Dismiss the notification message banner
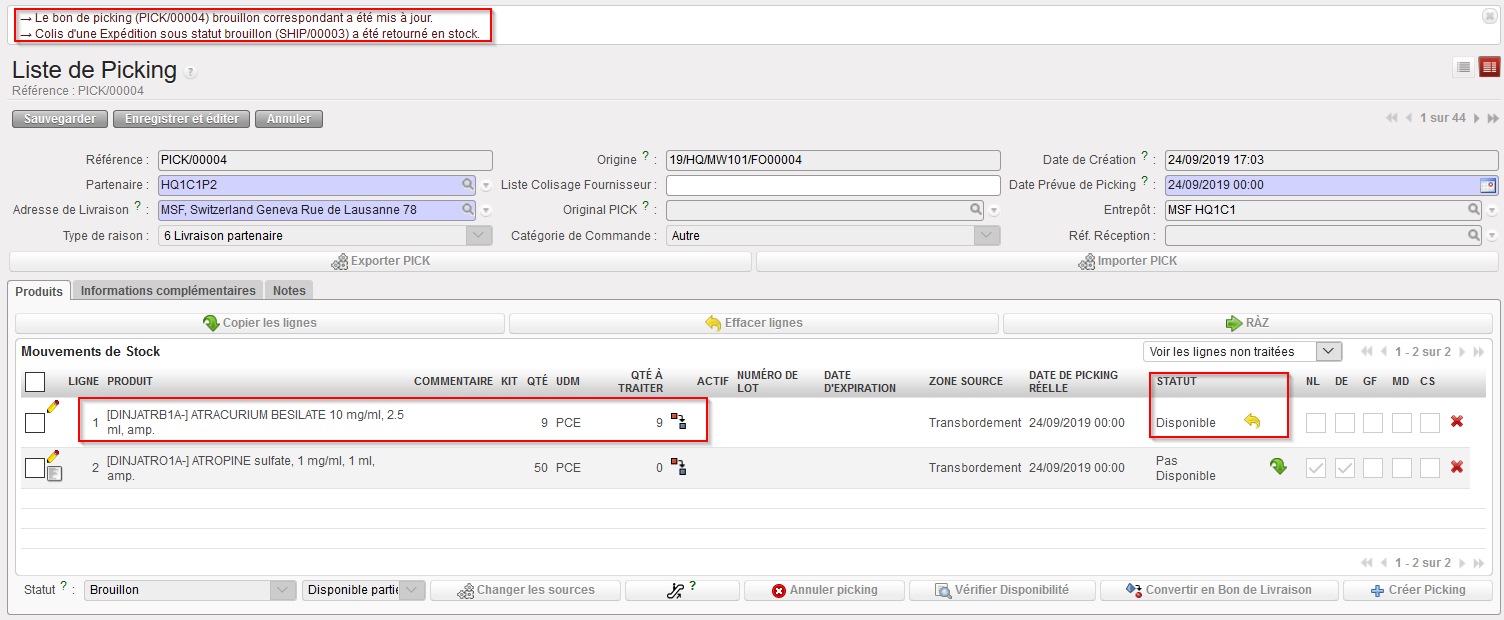The width and height of the screenshot is (1504, 620). pos(1489,16)
